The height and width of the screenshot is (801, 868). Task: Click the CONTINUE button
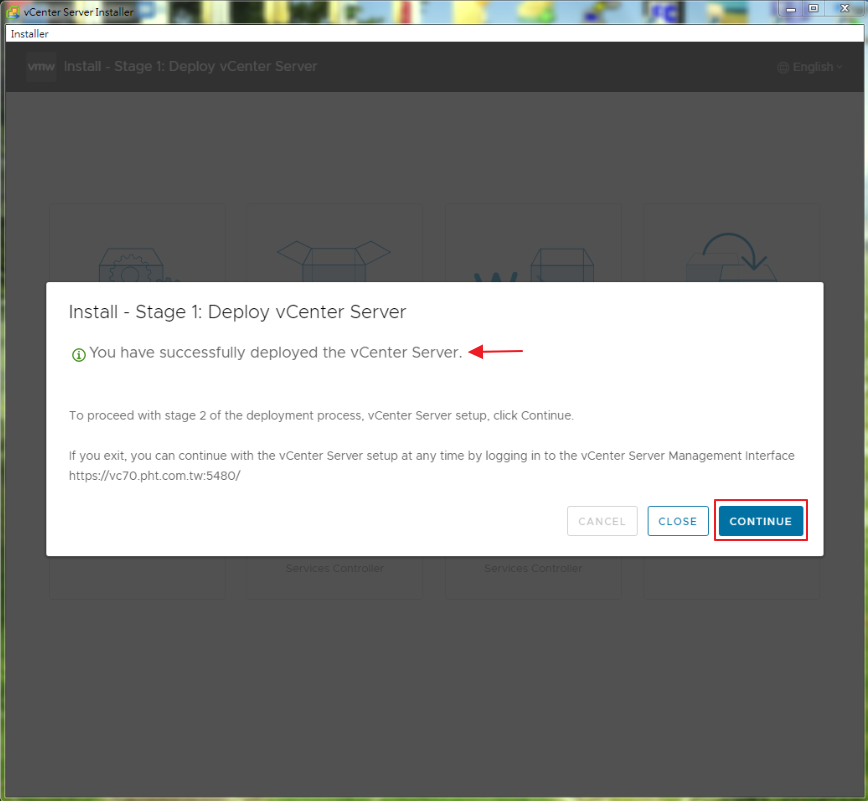coord(761,521)
